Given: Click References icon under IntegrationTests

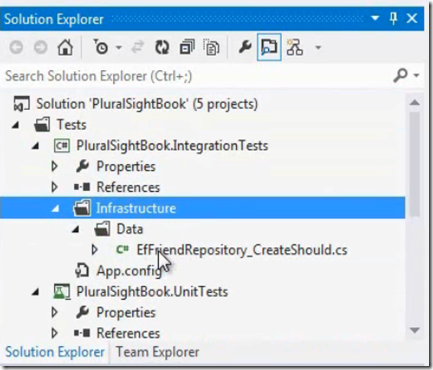Looking at the screenshot, I should pos(82,187).
